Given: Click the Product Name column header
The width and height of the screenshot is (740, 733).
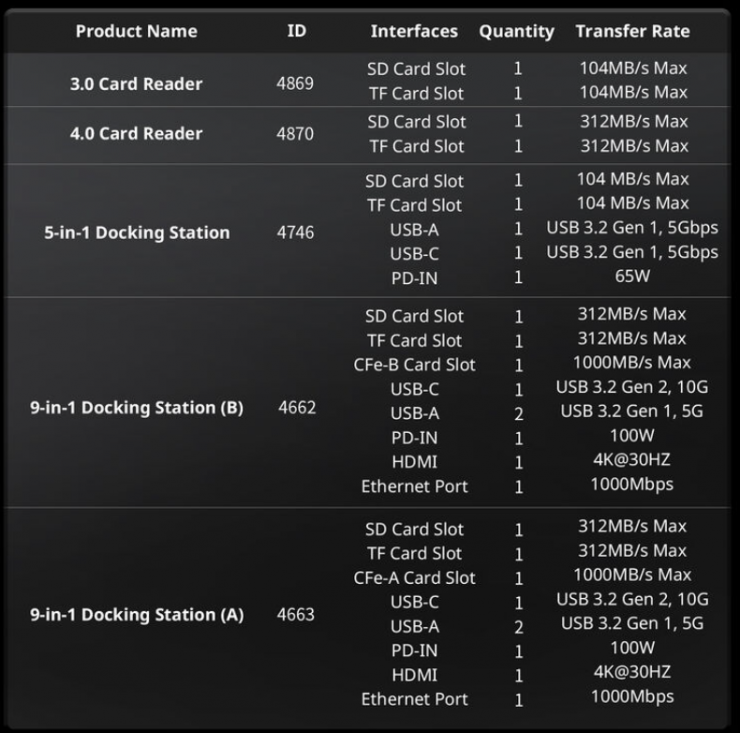Looking at the screenshot, I should click(x=136, y=31).
